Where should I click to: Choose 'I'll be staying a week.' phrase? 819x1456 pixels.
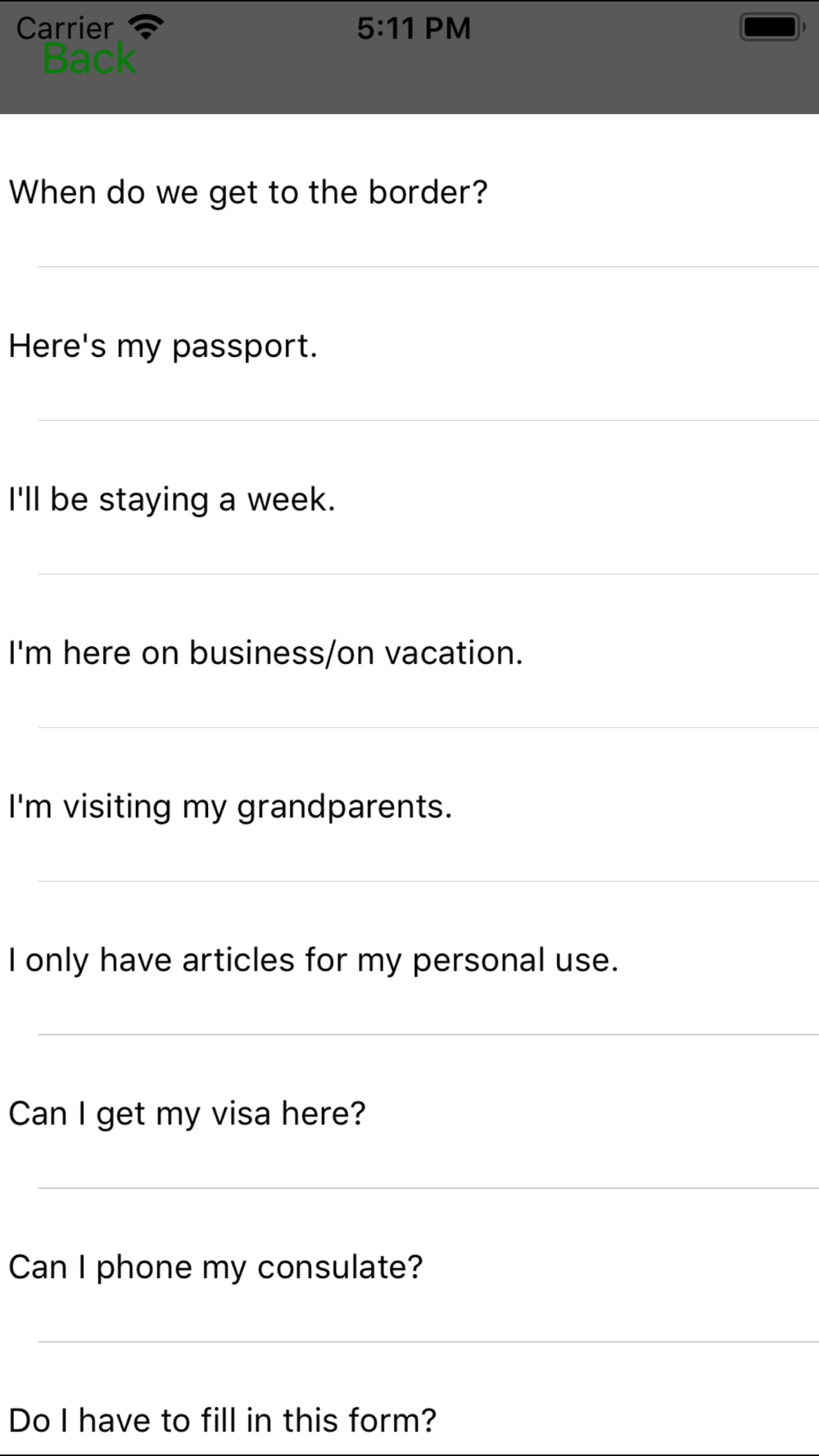click(409, 498)
